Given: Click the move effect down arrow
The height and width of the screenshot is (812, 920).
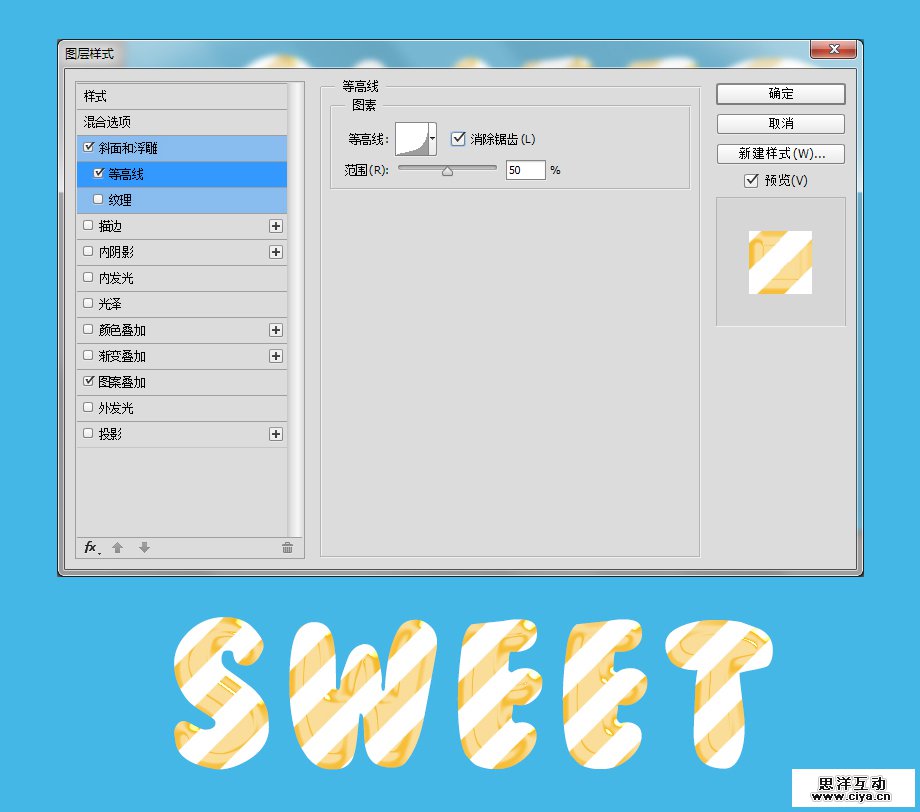Looking at the screenshot, I should (144, 547).
